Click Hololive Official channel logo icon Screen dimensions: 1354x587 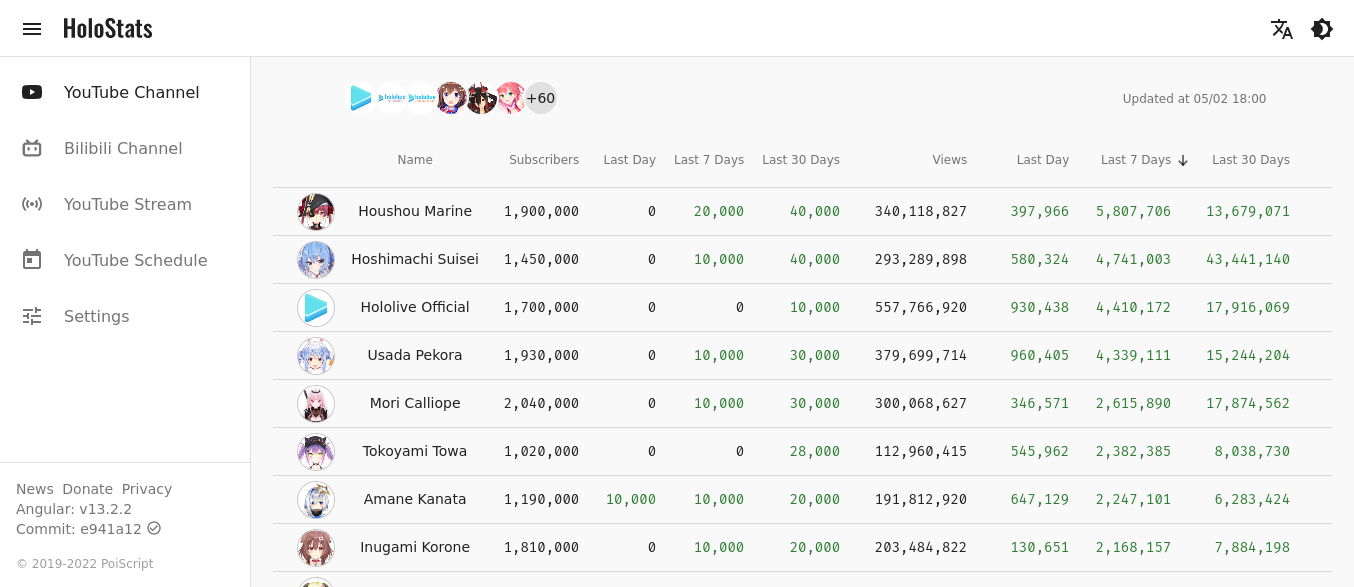click(316, 308)
